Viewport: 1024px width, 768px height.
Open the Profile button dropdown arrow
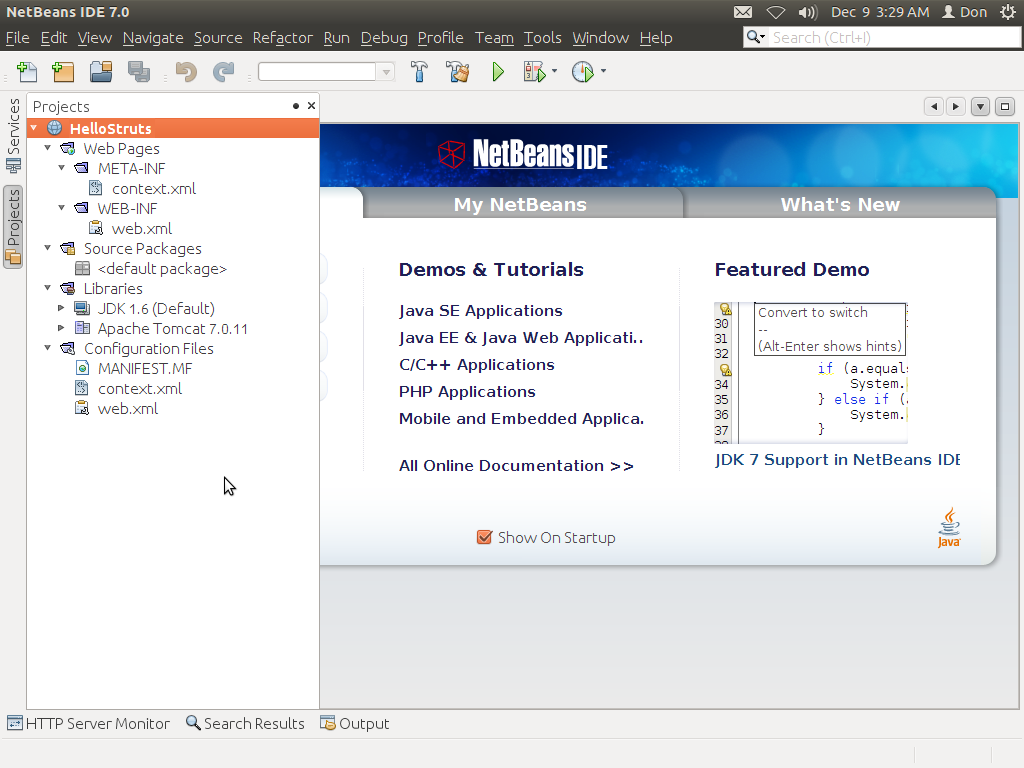tap(603, 71)
